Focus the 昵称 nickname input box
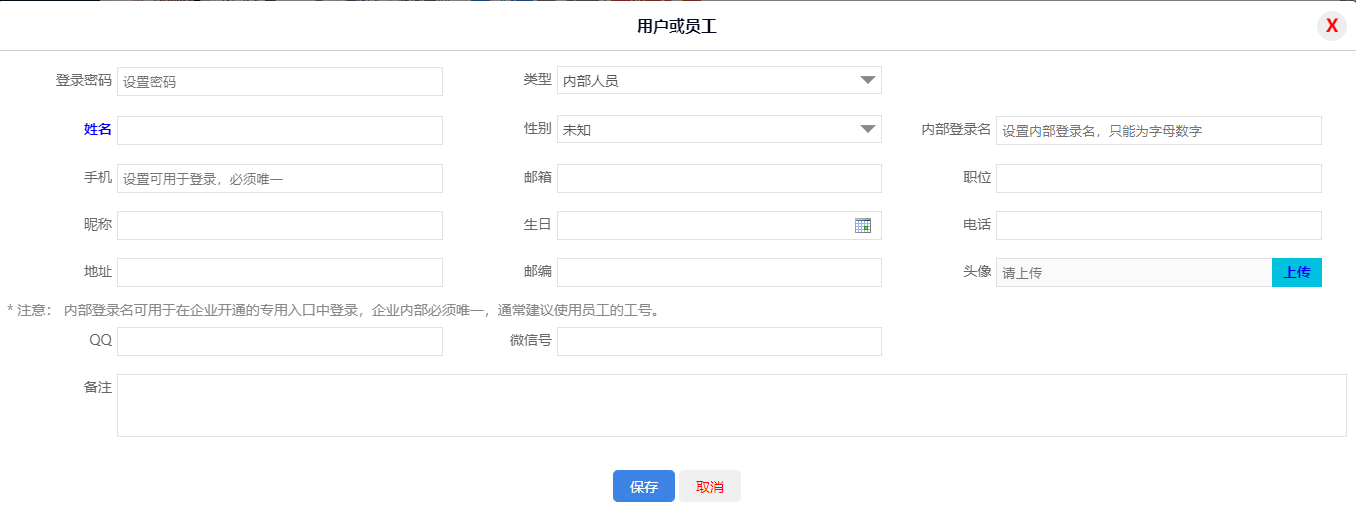Viewport: 1356px width, 508px height. [x=279, y=226]
